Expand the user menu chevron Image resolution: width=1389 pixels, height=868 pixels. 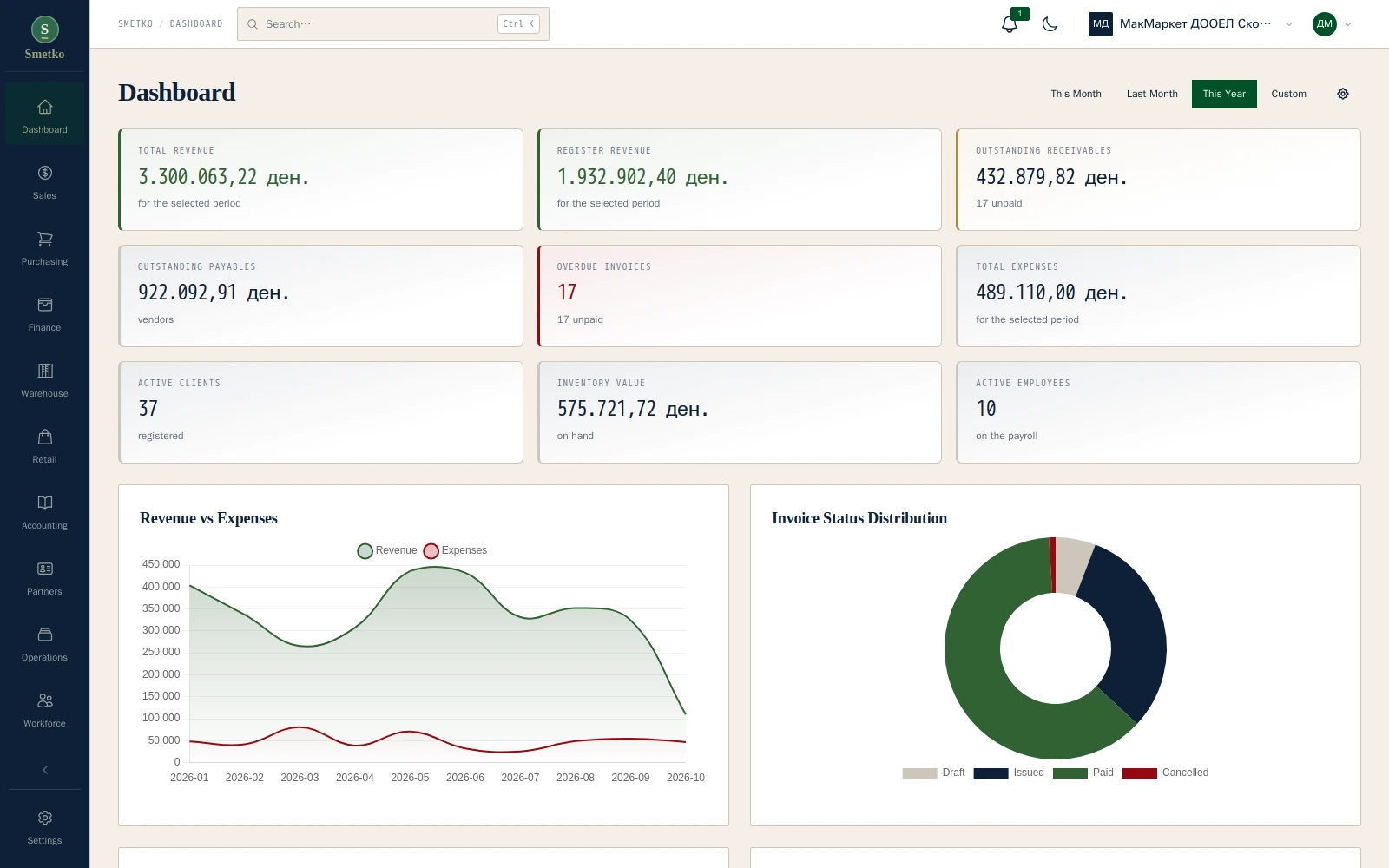pos(1348,24)
